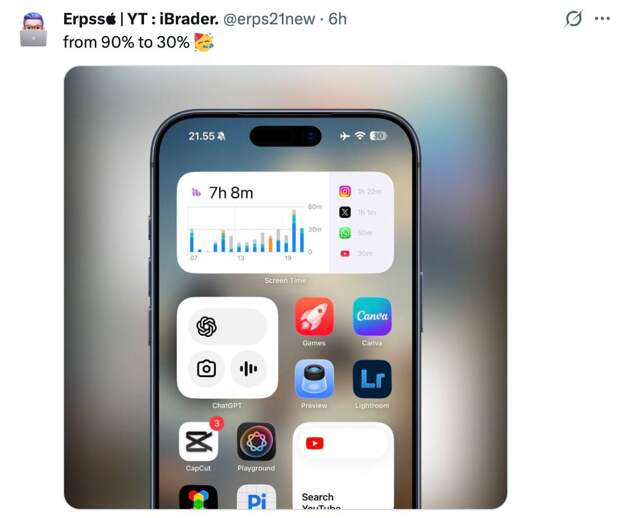Image resolution: width=620 pixels, height=518 pixels.
Task: Open the CapCut app with badge
Action: pyautogui.click(x=198, y=441)
